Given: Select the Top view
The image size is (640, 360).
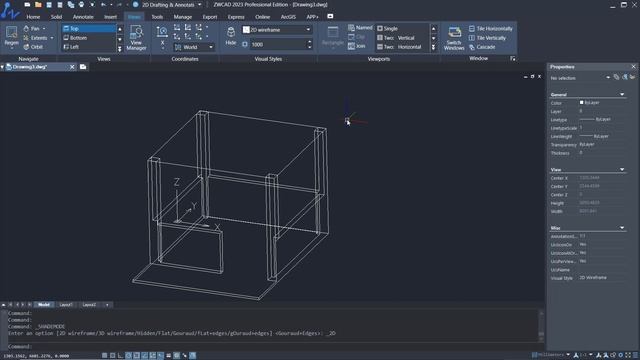Looking at the screenshot, I should point(89,29).
